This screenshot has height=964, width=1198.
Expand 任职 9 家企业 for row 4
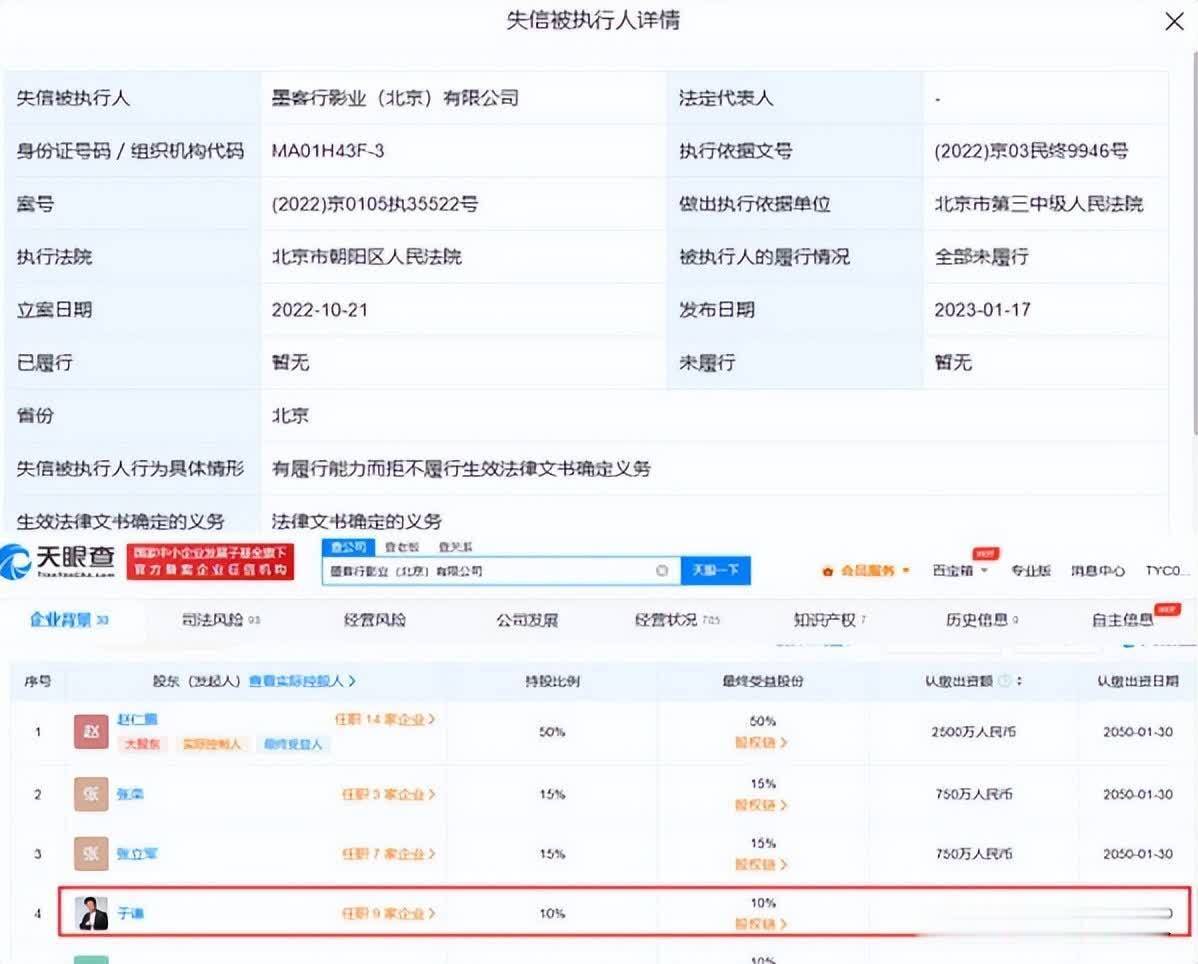pyautogui.click(x=388, y=913)
